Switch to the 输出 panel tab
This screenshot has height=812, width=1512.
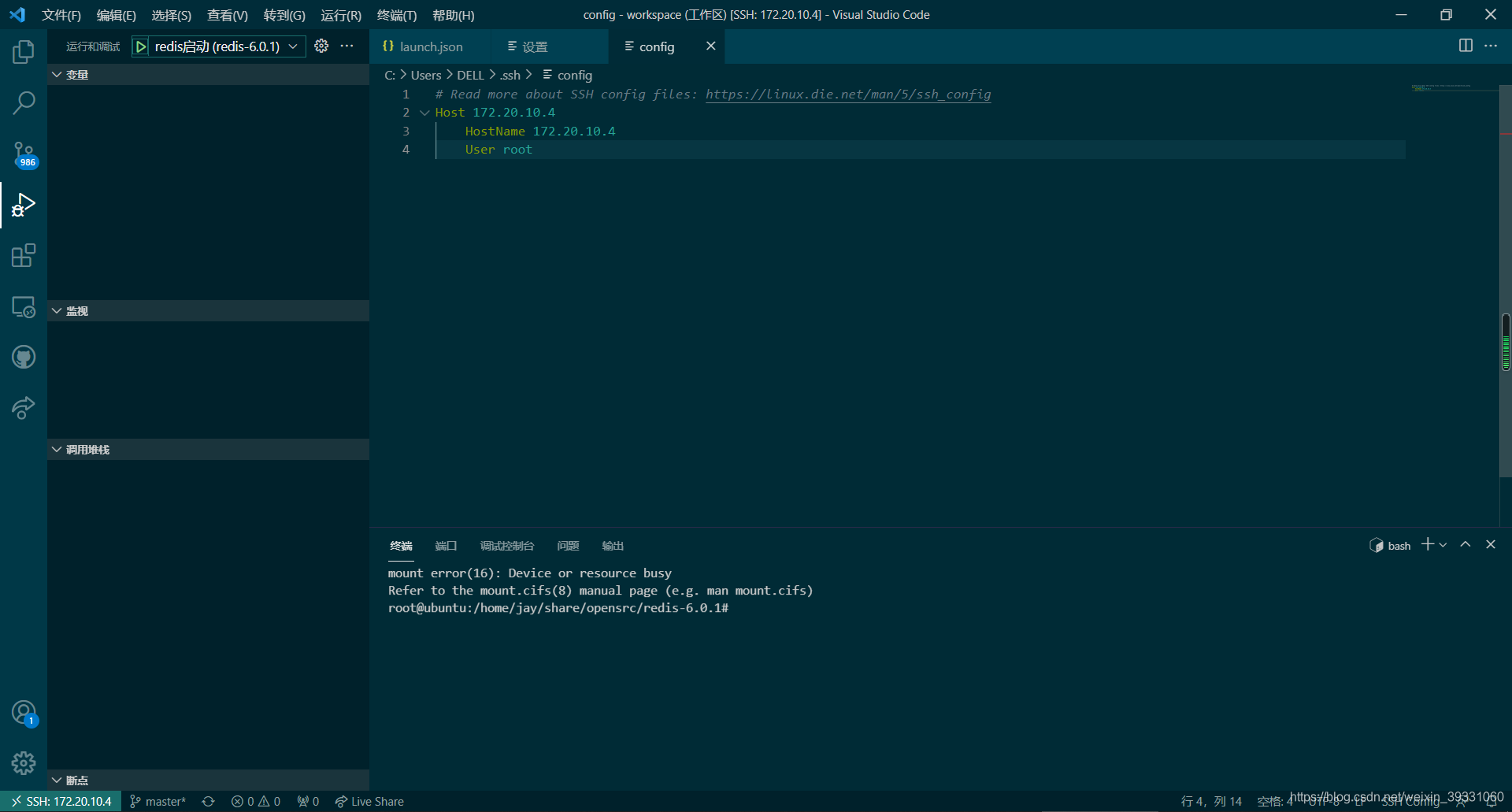pos(613,546)
